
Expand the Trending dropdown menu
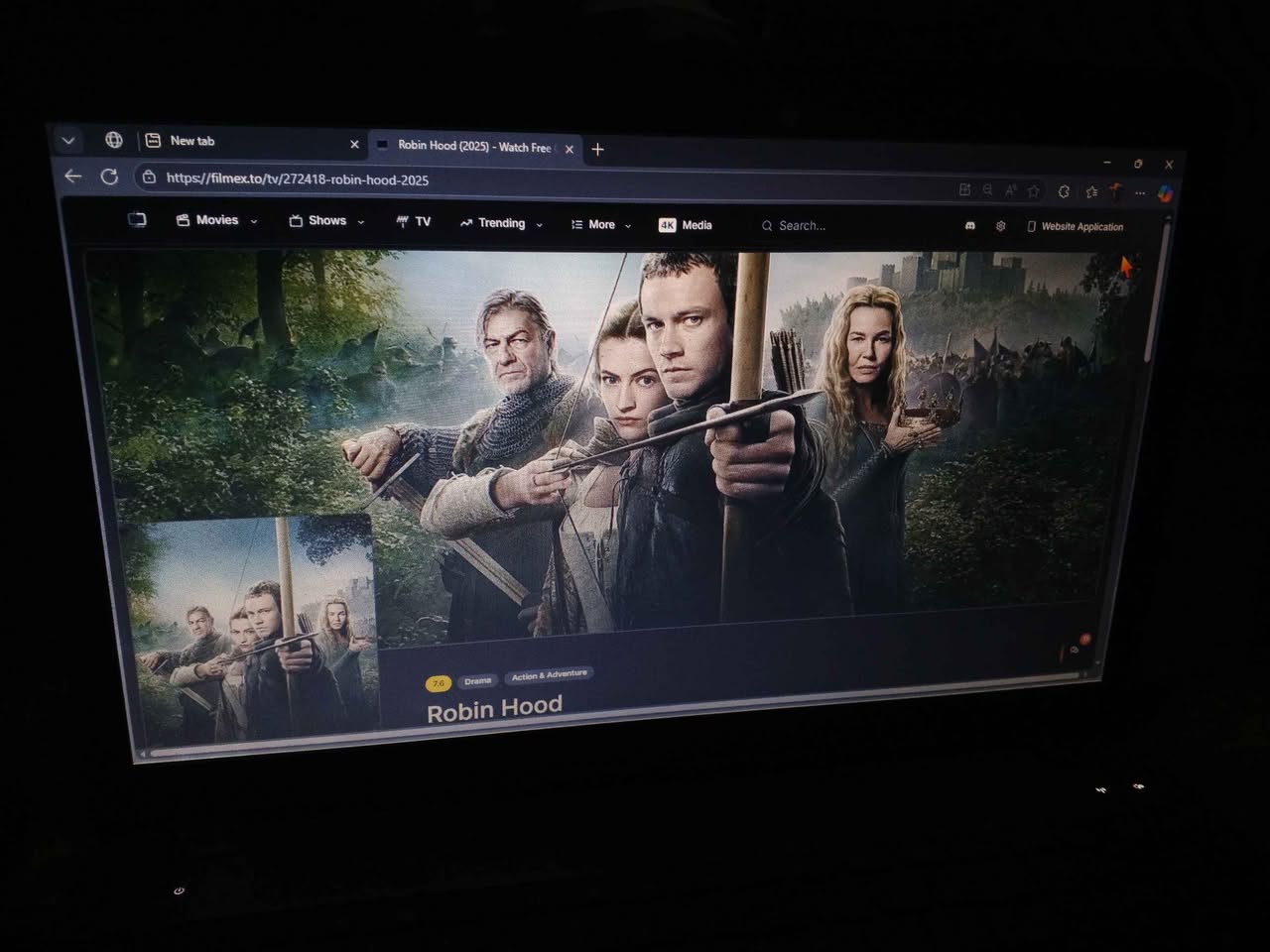[x=501, y=223]
